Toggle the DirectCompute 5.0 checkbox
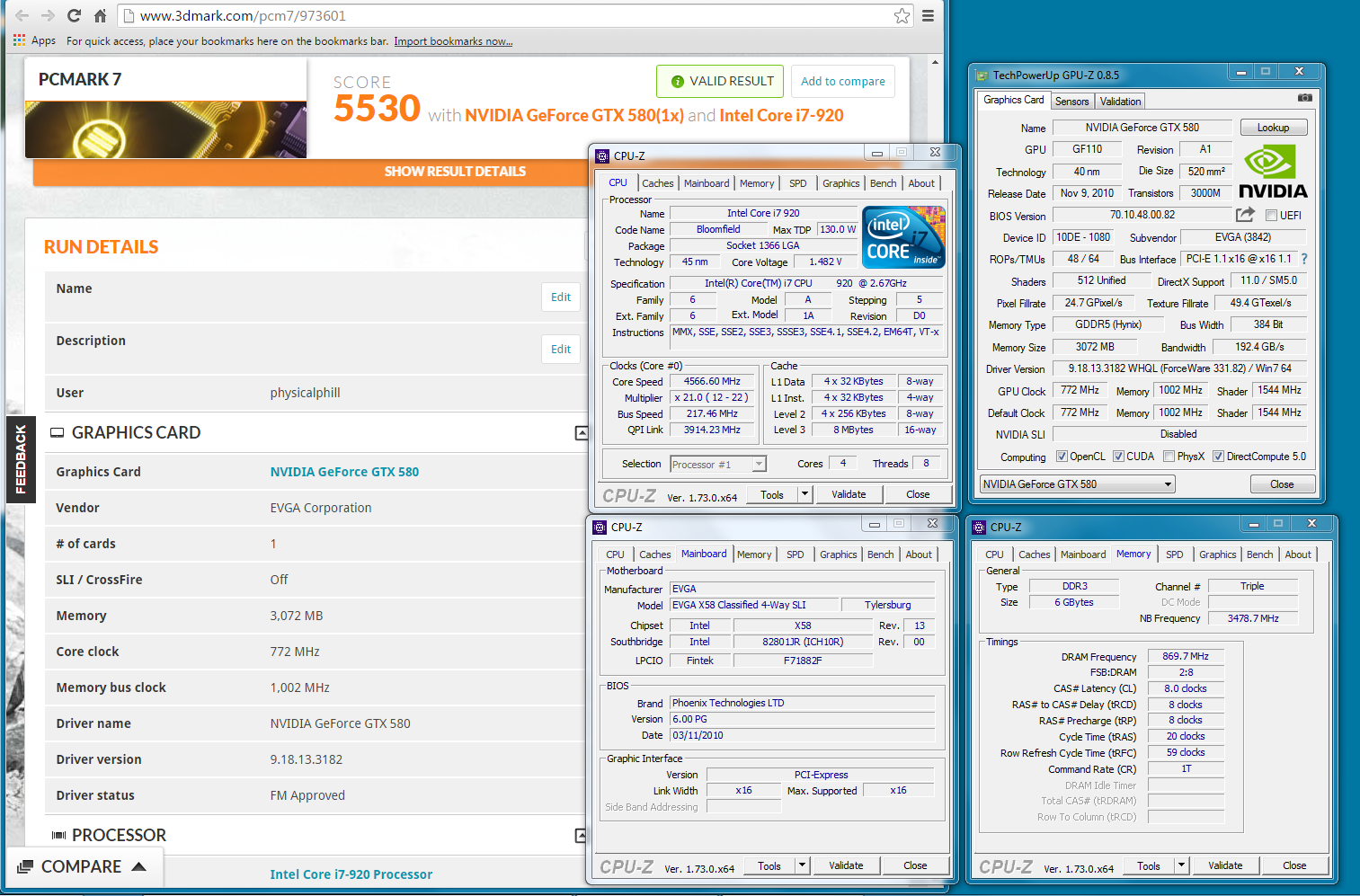 [x=1218, y=457]
